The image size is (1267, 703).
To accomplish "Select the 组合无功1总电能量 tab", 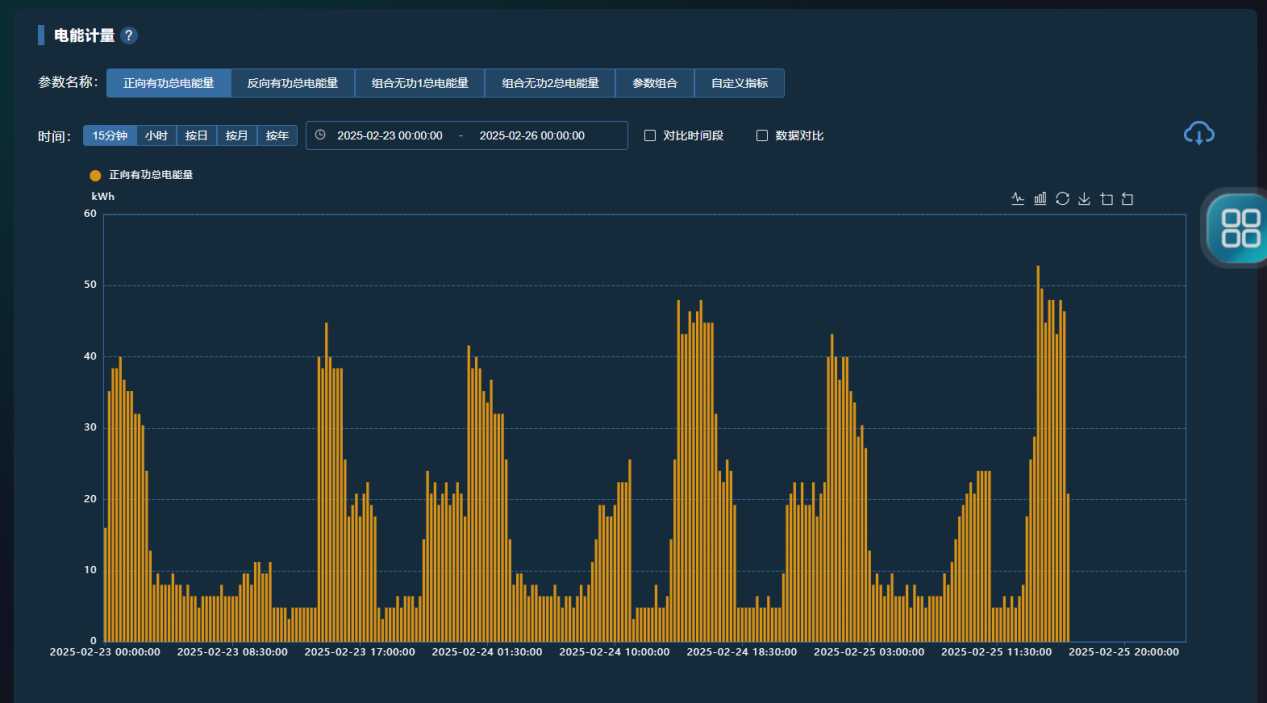I will coord(420,83).
